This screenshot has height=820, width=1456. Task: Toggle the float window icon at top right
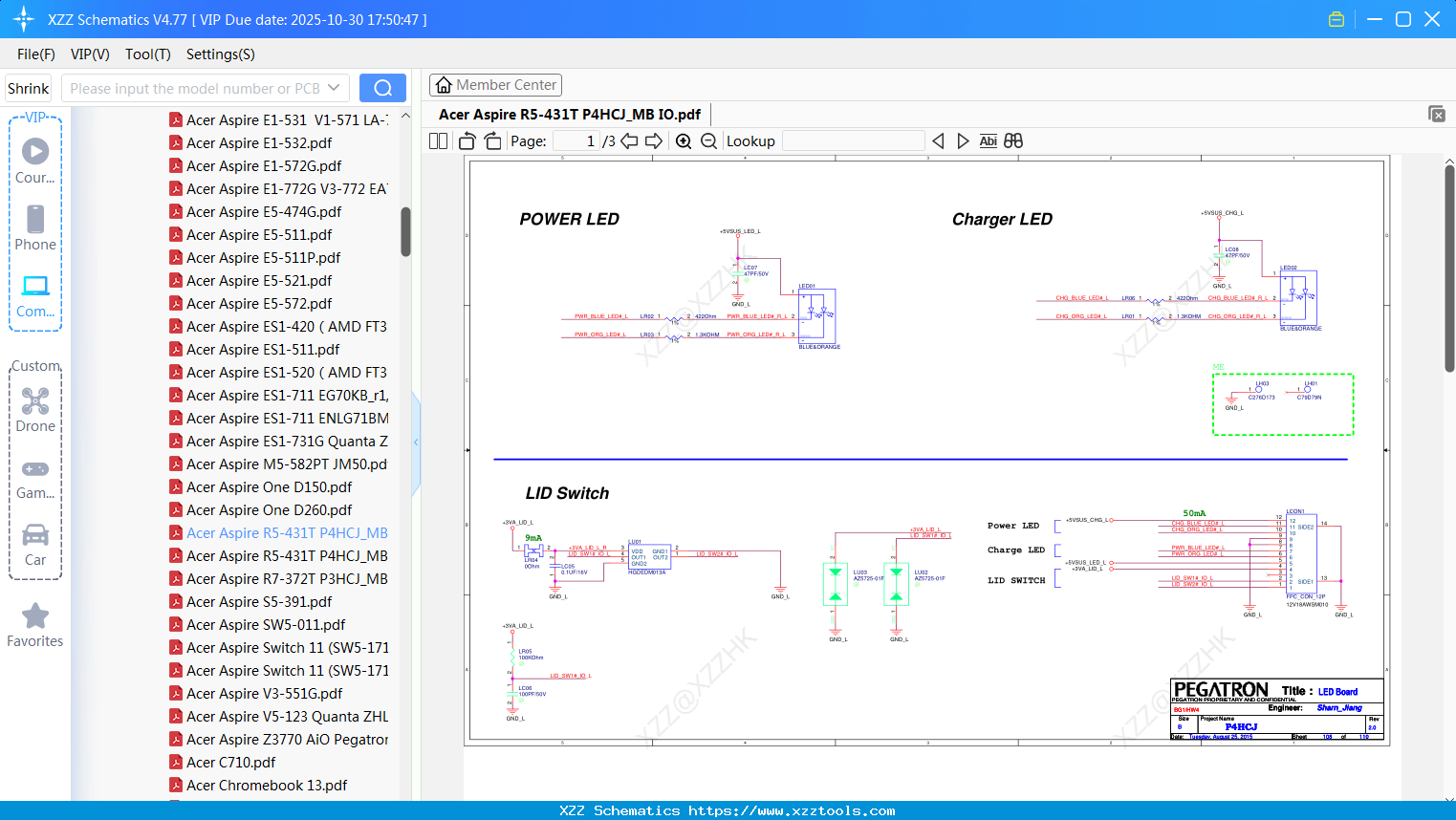tap(1436, 114)
